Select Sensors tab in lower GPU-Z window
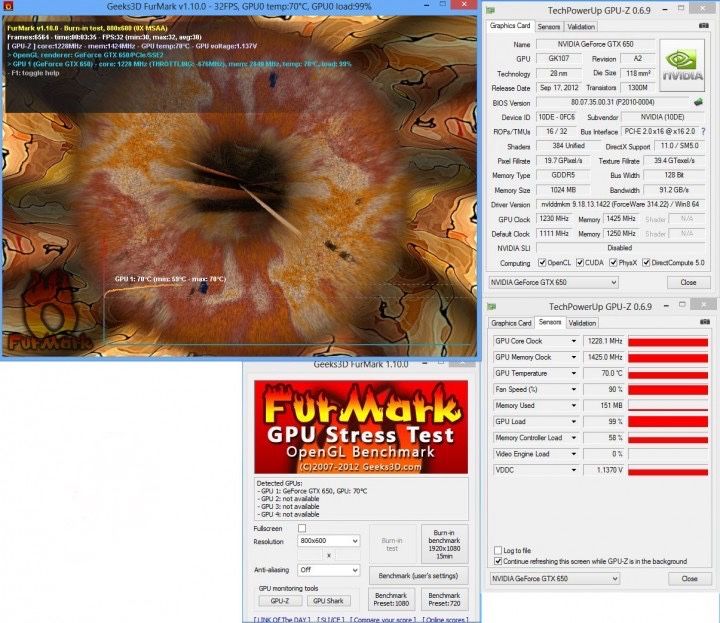 click(550, 322)
